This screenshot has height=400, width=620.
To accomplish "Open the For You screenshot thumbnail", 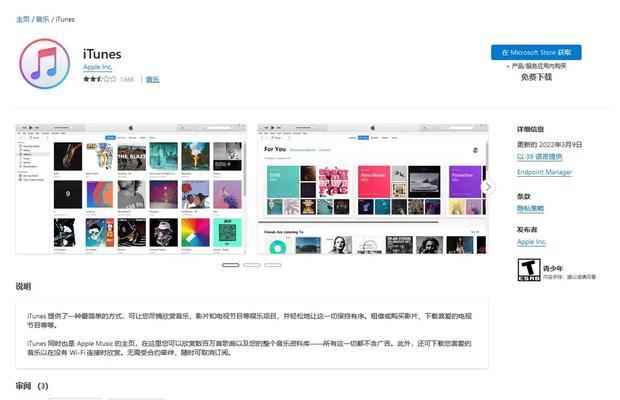I will [x=372, y=189].
